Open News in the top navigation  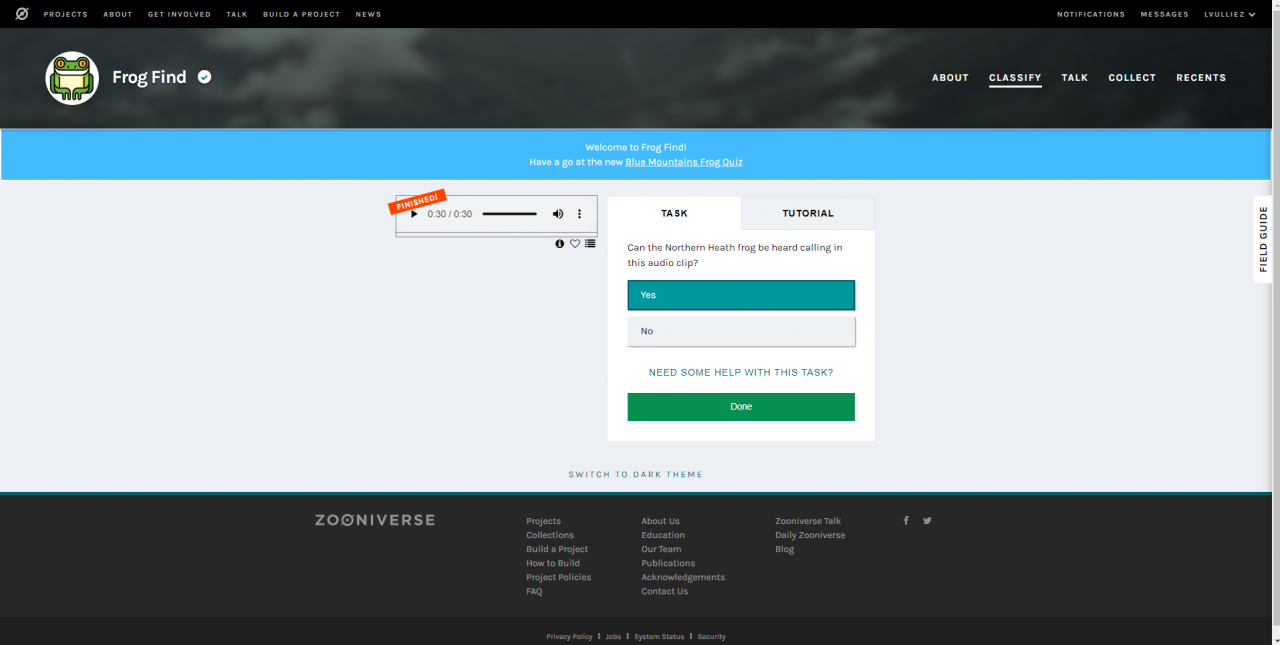pyautogui.click(x=368, y=14)
